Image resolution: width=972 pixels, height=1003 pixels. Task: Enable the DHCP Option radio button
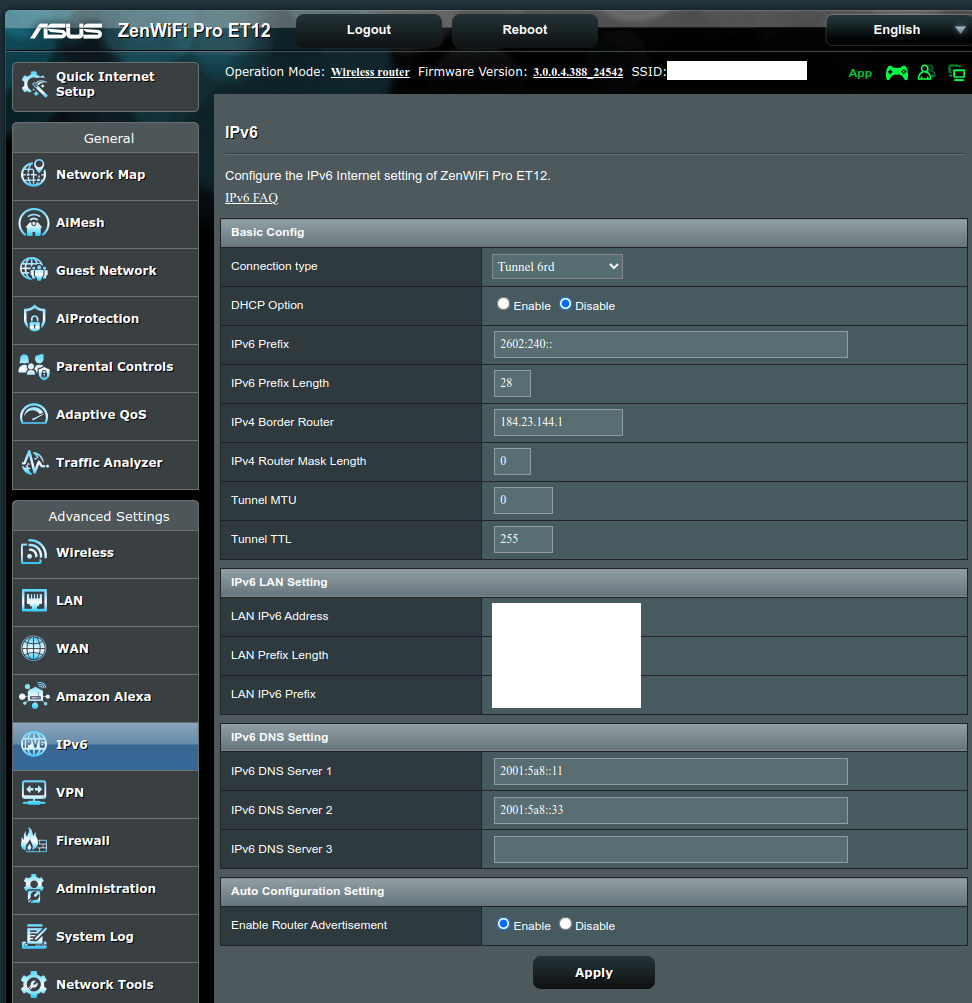click(503, 304)
